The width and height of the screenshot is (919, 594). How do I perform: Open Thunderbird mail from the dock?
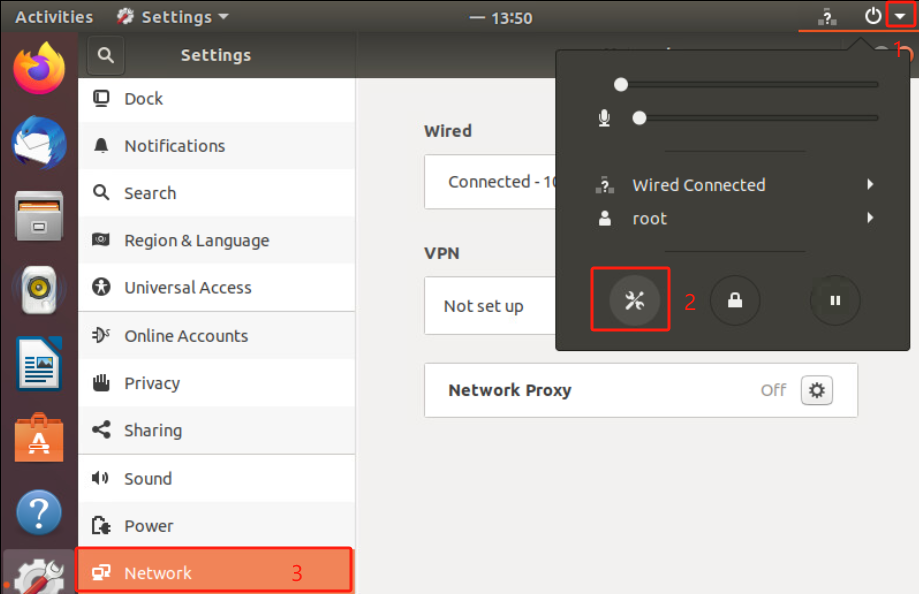pyautogui.click(x=39, y=142)
